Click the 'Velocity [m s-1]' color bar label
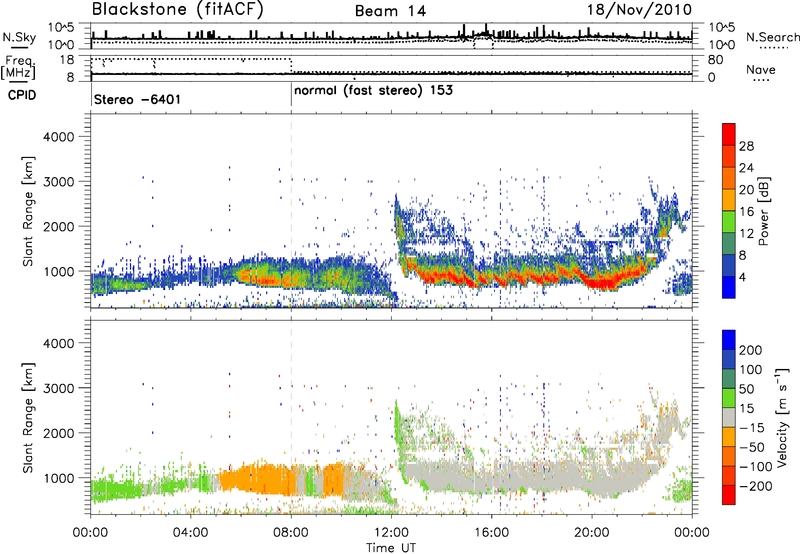 (x=782, y=417)
